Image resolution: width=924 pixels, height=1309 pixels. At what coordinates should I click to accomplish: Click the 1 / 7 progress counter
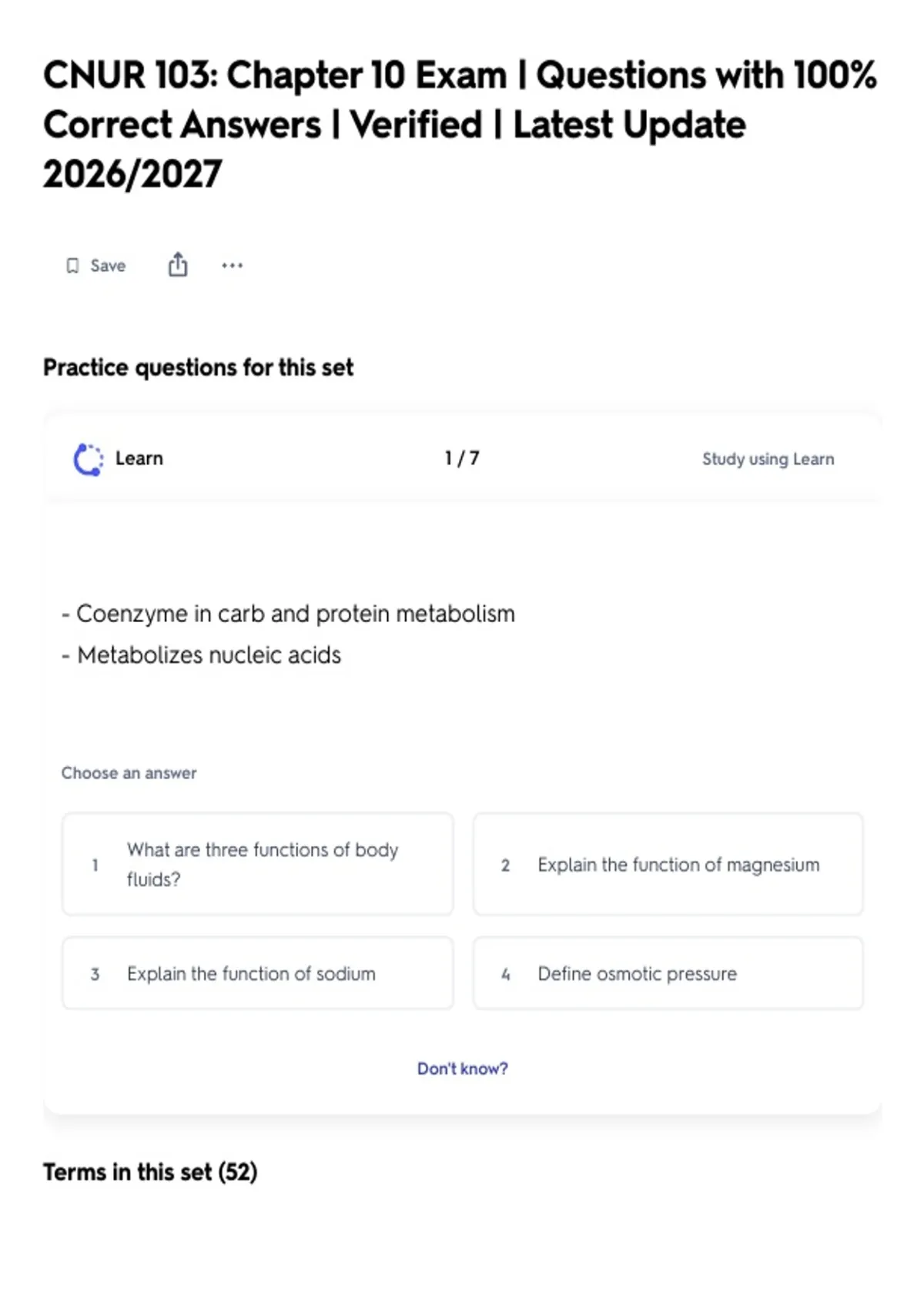[462, 458]
